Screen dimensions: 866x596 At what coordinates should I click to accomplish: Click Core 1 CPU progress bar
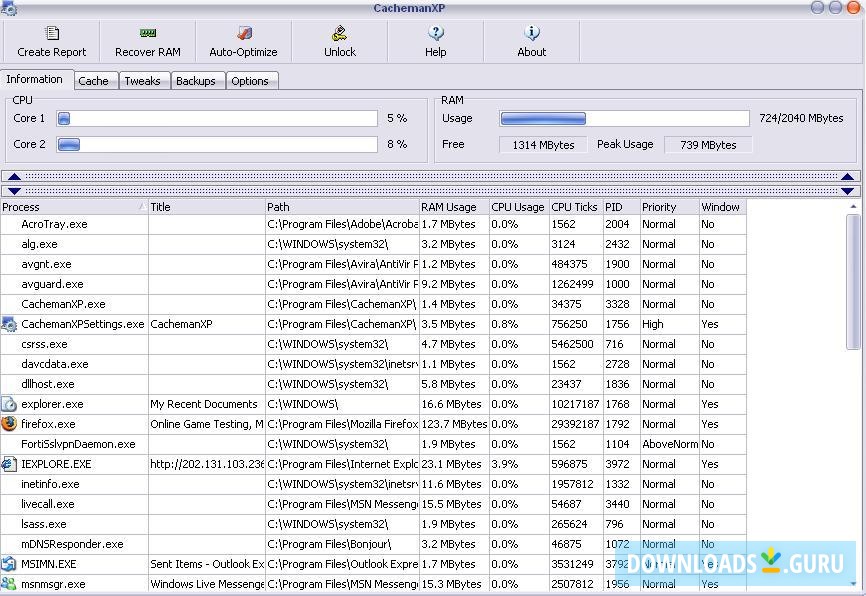coord(217,118)
